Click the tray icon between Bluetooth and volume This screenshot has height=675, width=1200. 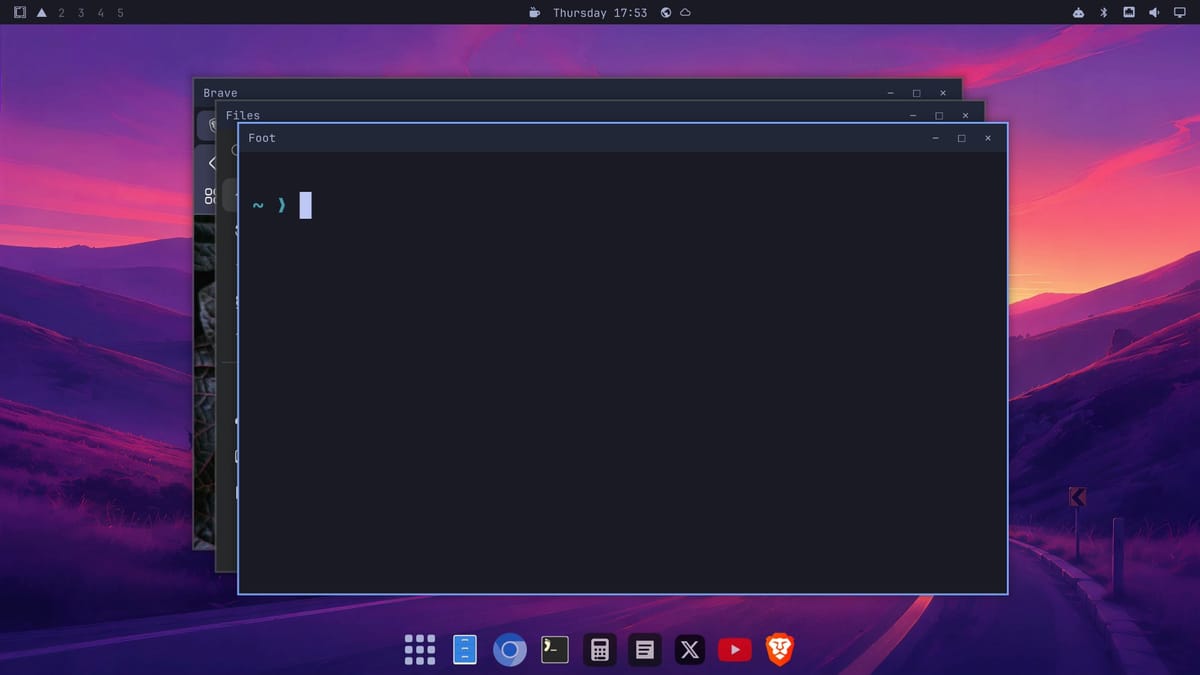point(1129,13)
